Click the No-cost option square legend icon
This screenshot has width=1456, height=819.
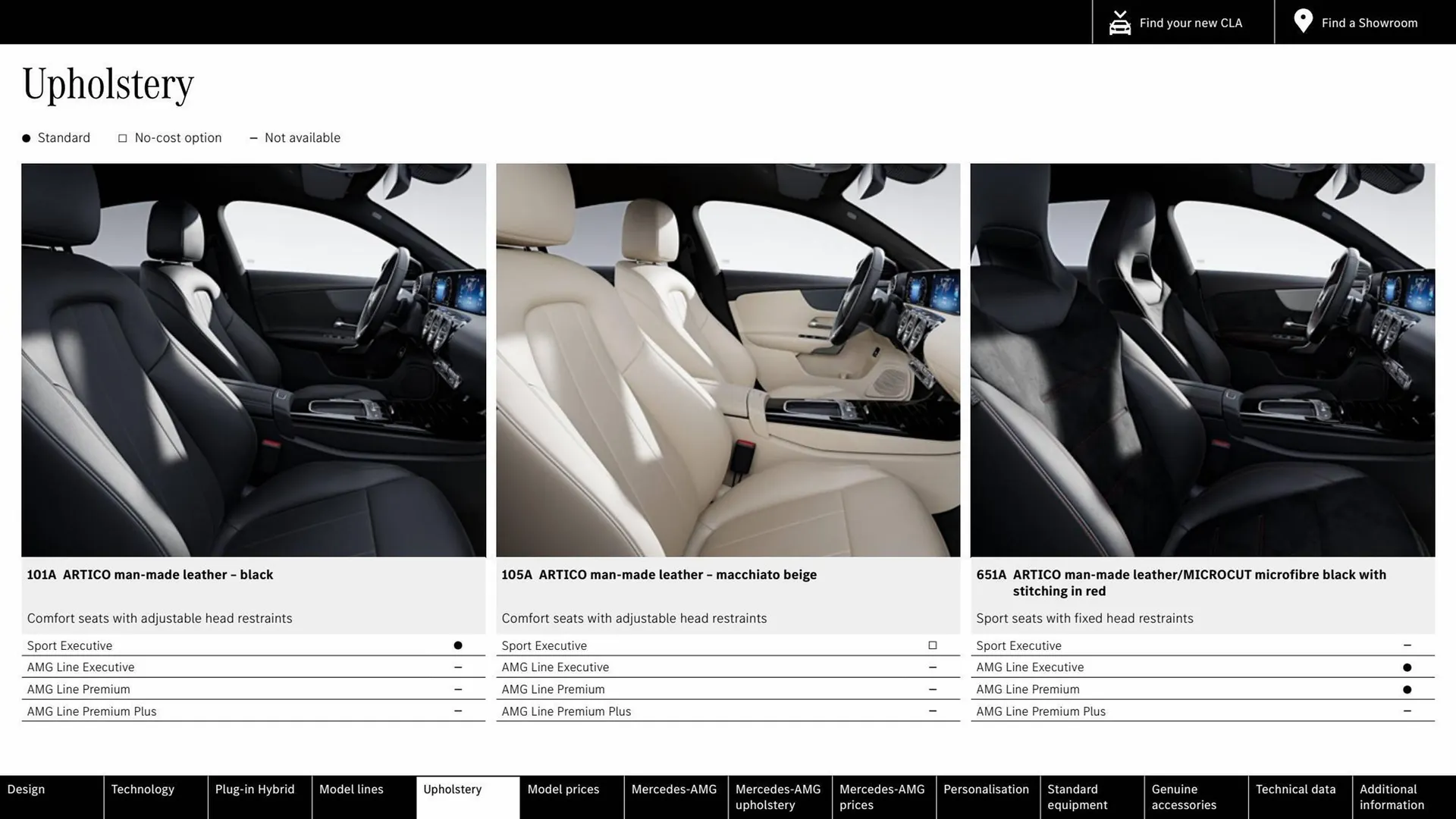(122, 137)
